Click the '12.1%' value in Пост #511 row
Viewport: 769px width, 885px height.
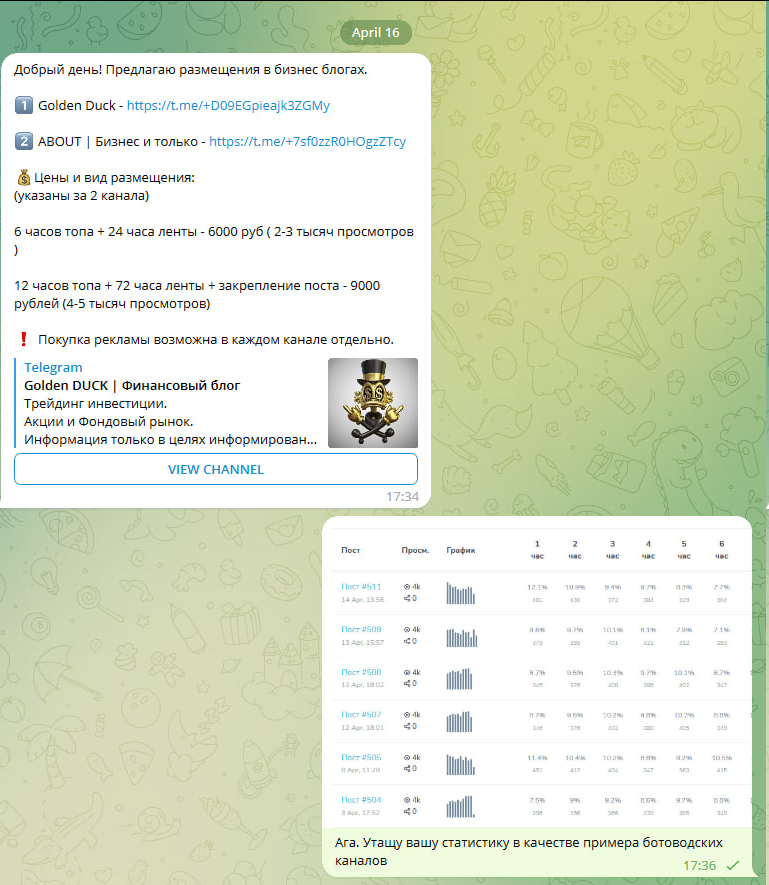[x=537, y=588]
